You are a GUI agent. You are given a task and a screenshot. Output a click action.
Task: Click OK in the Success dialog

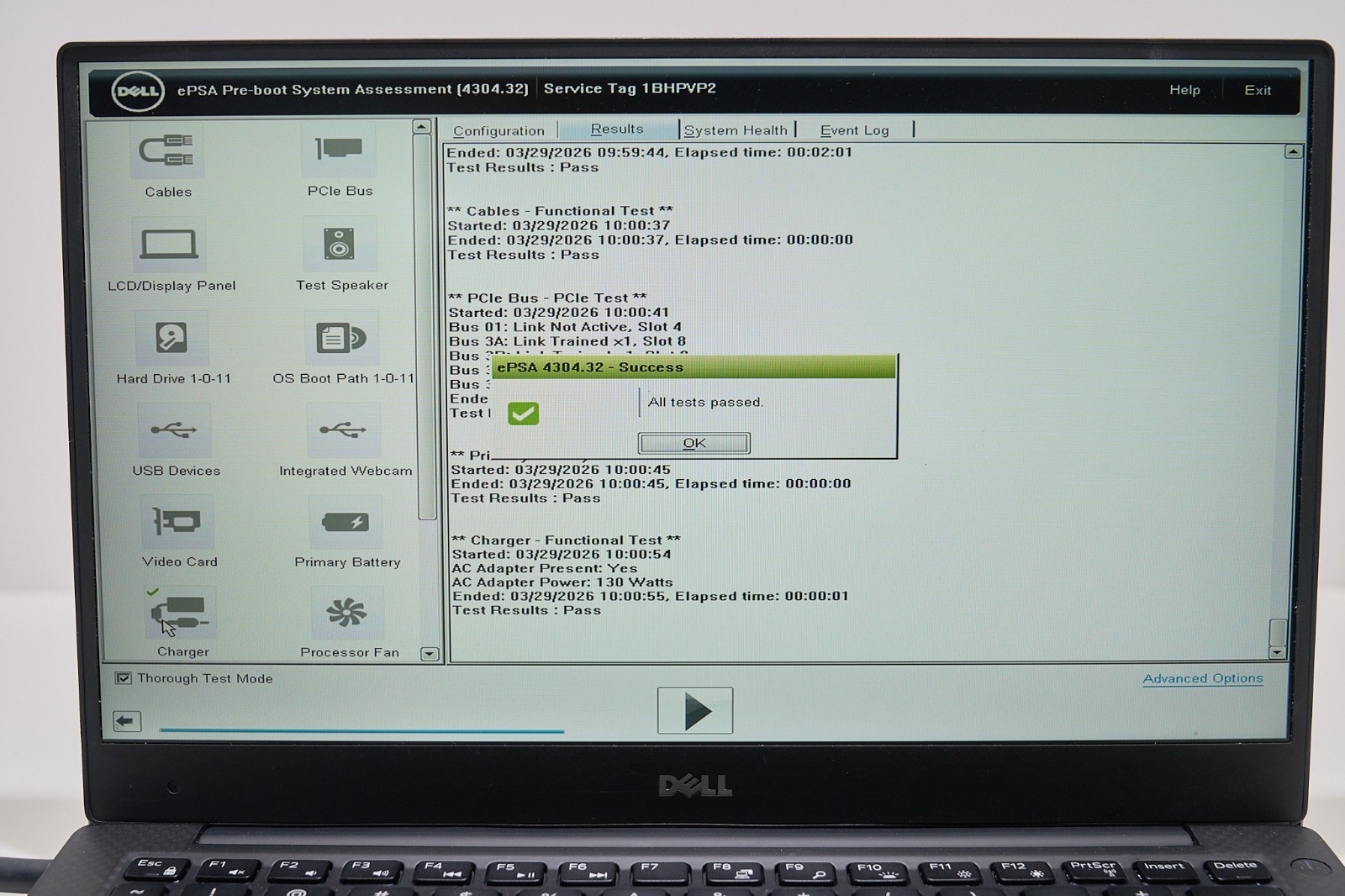(x=694, y=443)
